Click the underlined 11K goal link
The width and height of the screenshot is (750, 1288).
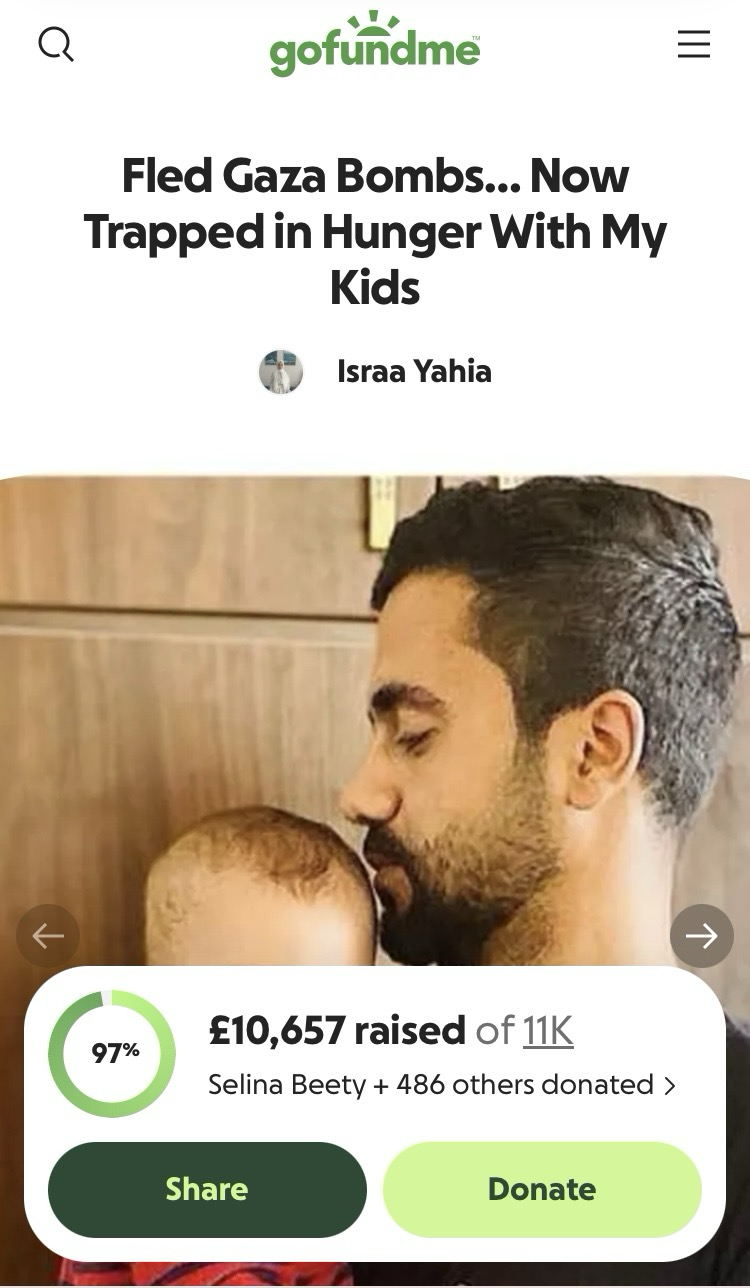pos(548,1030)
